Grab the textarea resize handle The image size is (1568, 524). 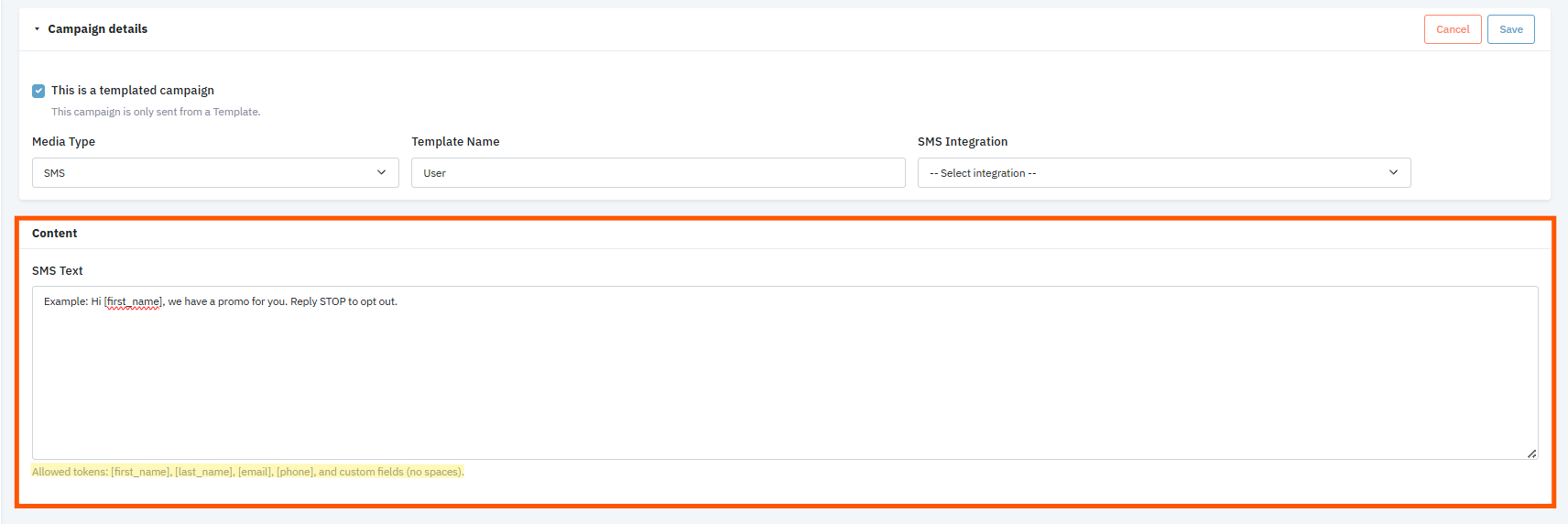coord(1531,453)
